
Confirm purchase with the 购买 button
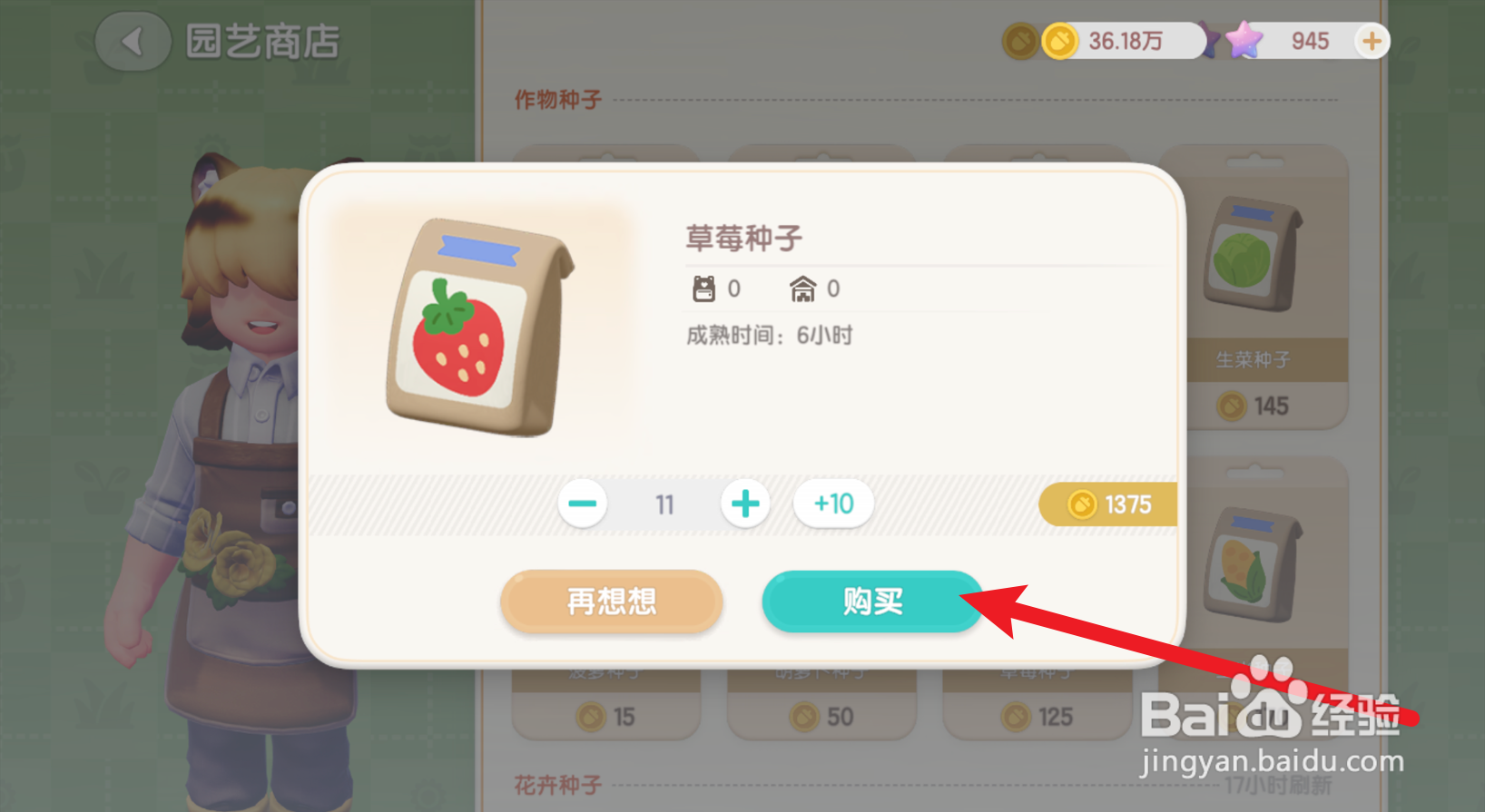pos(872,601)
